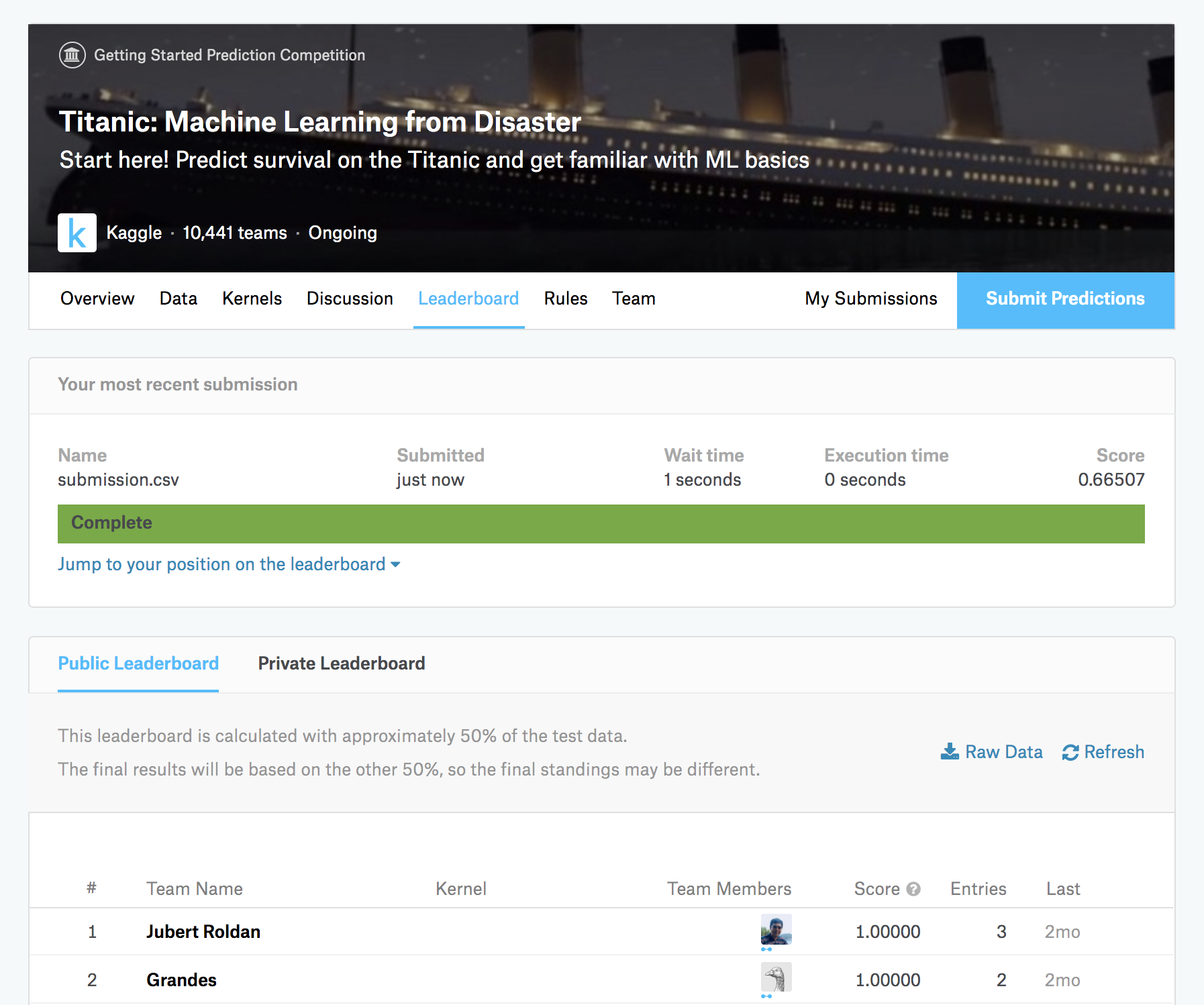Click the Refresh link text
The height and width of the screenshot is (1005, 1204).
tap(1114, 752)
